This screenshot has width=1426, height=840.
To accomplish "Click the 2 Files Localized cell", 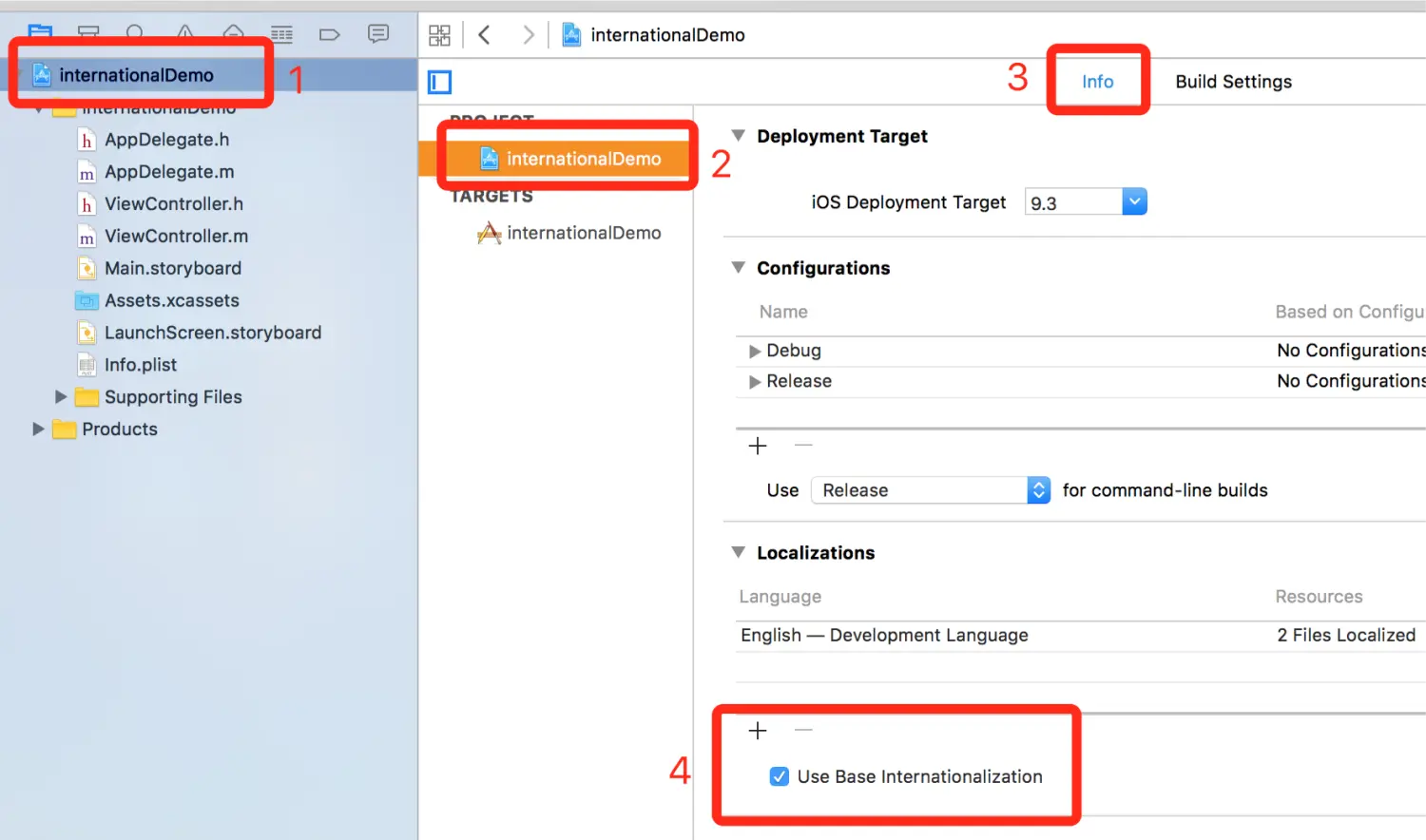I will click(1346, 636).
